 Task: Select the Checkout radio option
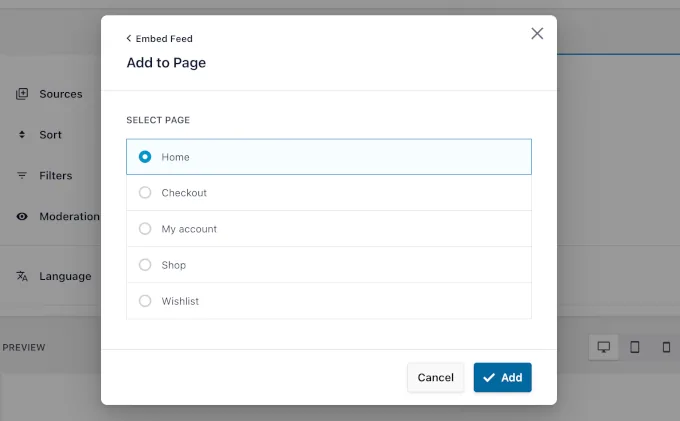tap(145, 193)
